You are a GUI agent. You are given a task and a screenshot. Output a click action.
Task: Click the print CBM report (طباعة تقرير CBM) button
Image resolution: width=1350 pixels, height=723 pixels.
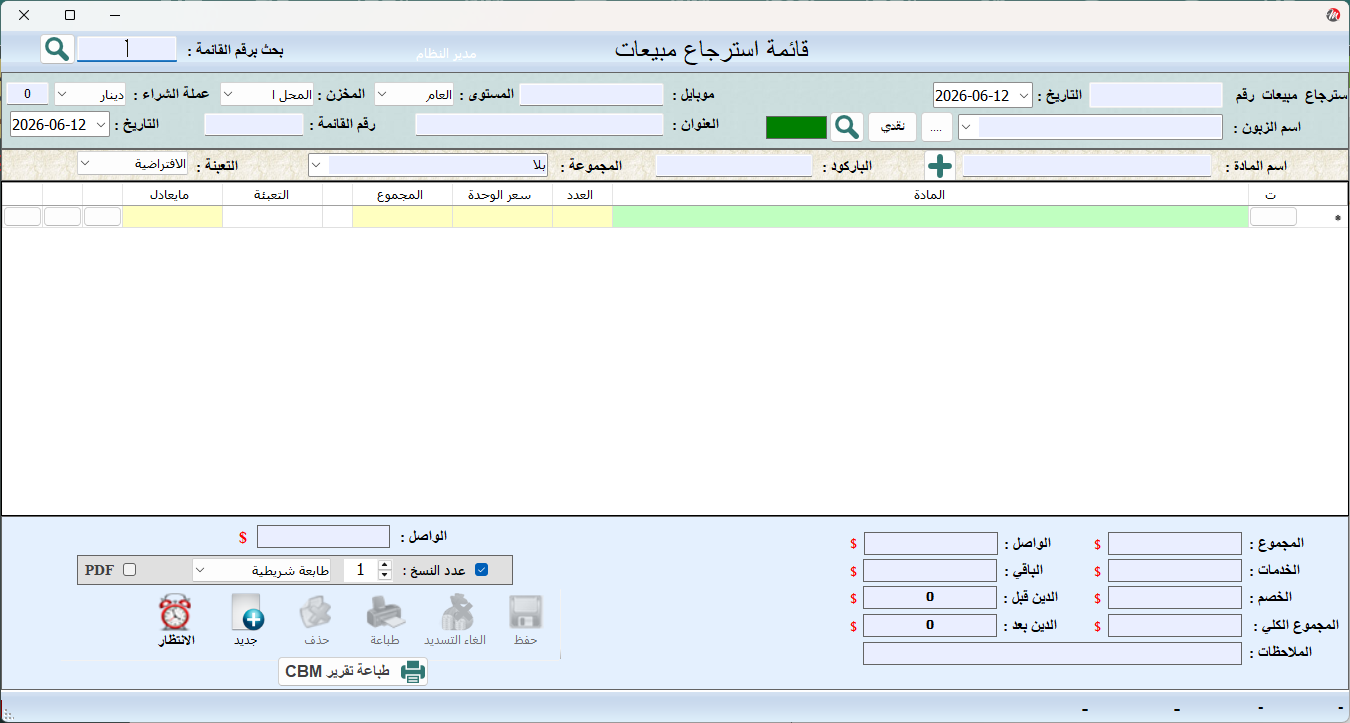353,672
